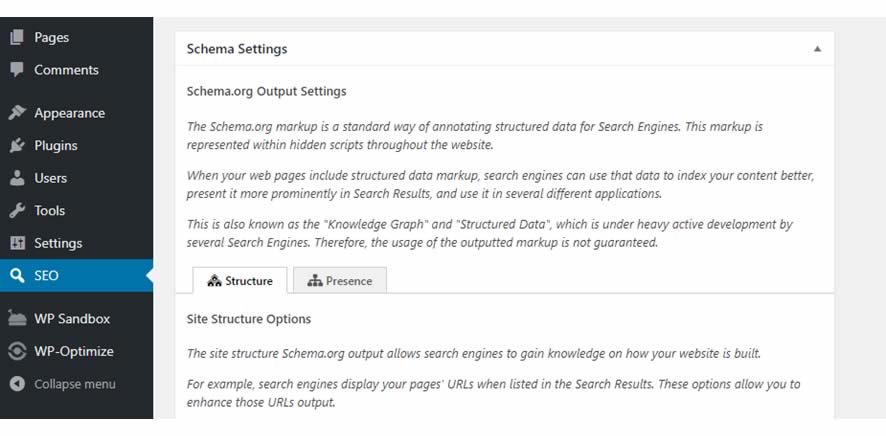Click the Tools wrench icon
The image size is (886, 436).
coord(17,211)
